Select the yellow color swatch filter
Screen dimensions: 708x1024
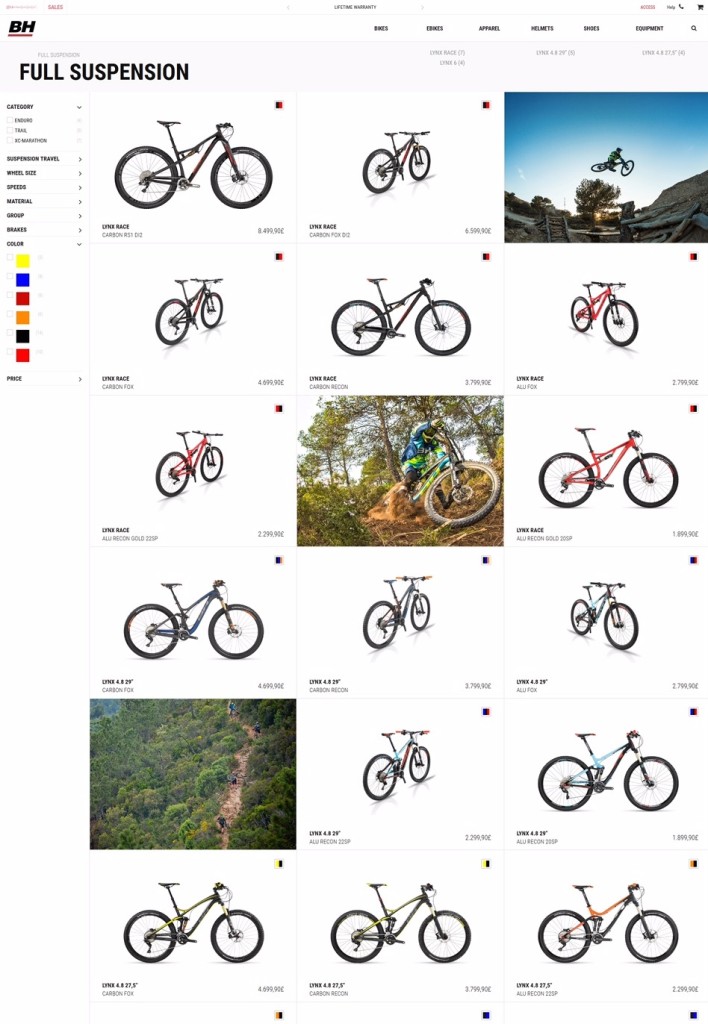(23, 261)
